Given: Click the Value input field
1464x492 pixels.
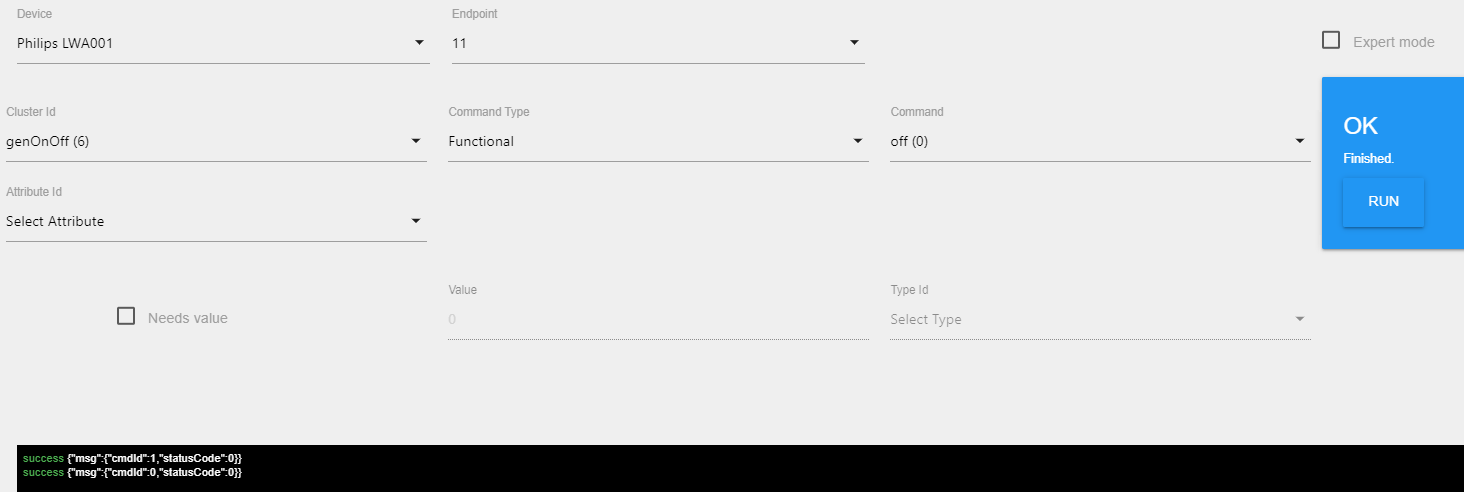Looking at the screenshot, I should tap(658, 320).
